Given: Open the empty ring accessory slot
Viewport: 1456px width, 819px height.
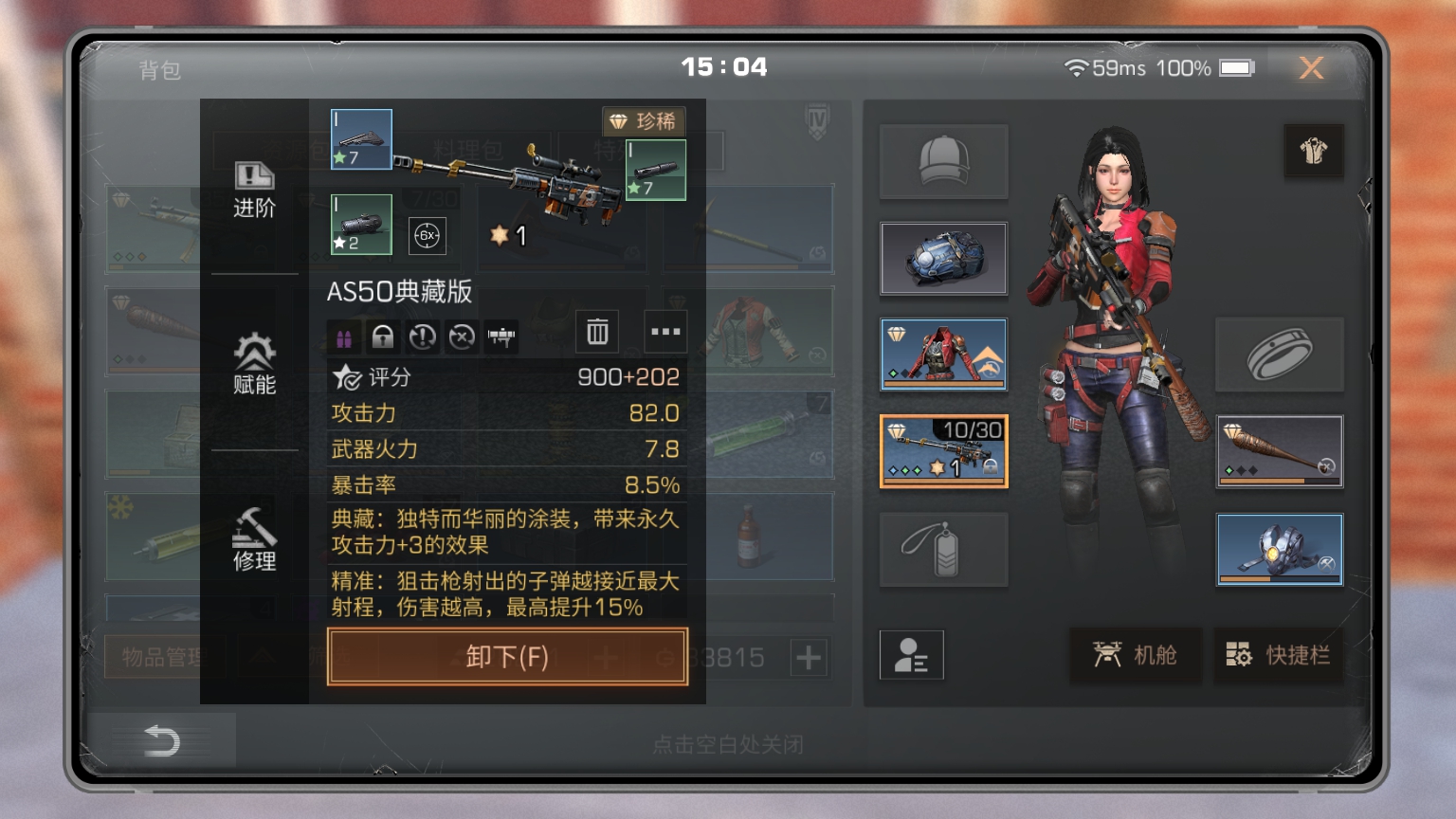Looking at the screenshot, I should click(1280, 355).
